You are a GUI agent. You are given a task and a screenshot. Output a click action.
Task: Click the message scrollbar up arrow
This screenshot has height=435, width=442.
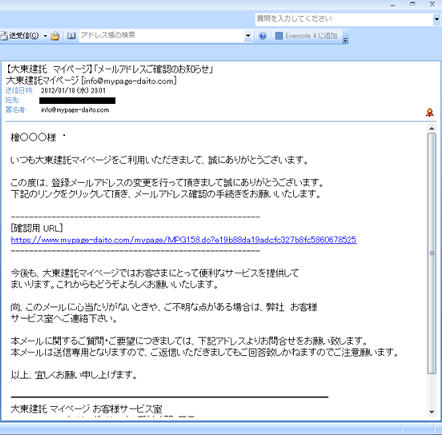pos(432,128)
